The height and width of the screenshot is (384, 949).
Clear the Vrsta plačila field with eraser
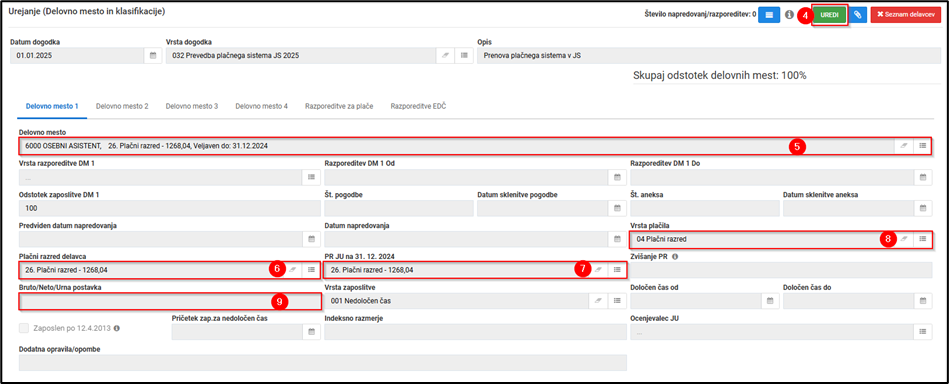[x=904, y=239]
